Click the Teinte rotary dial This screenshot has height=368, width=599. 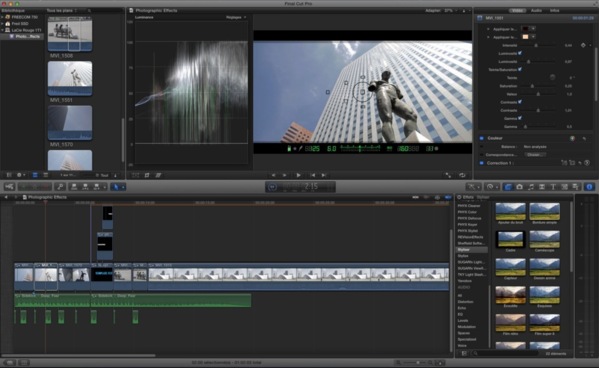552,77
